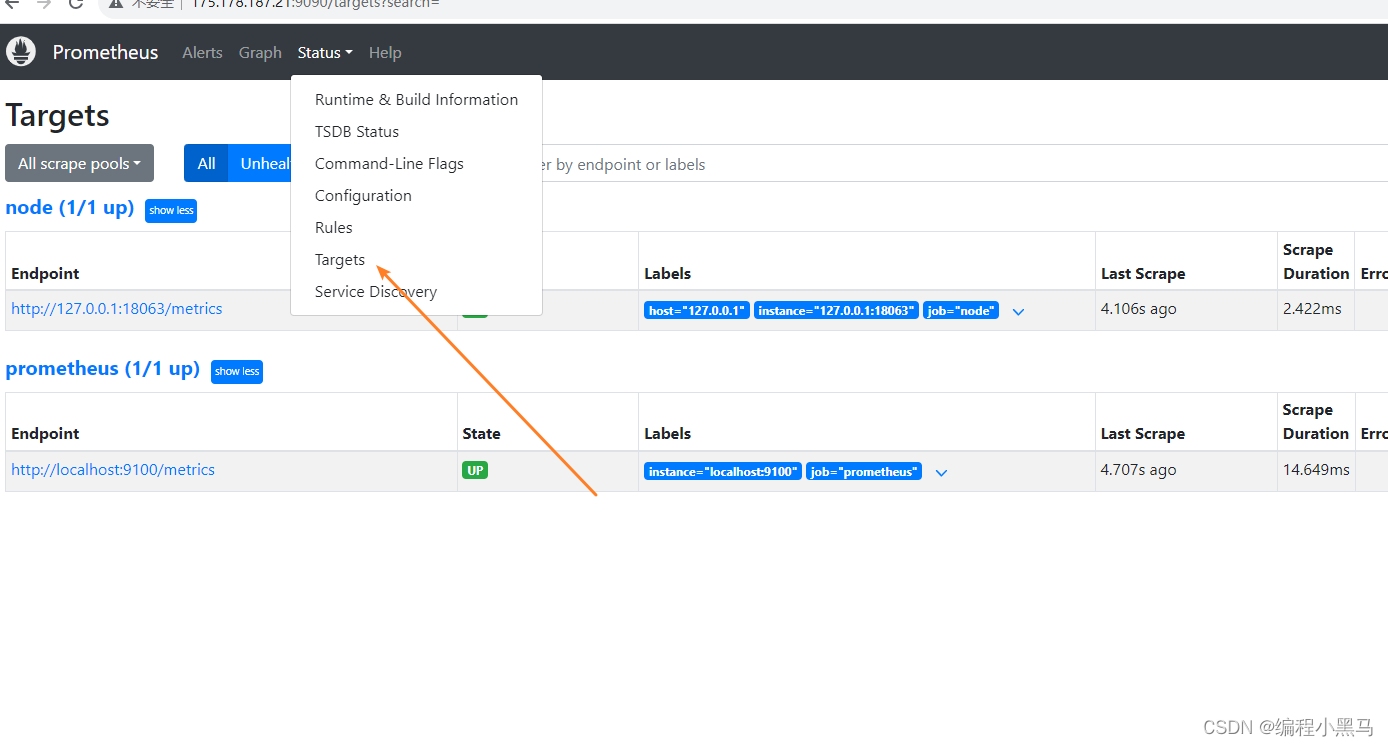Click the Targets page heading
1388x746 pixels.
57,115
